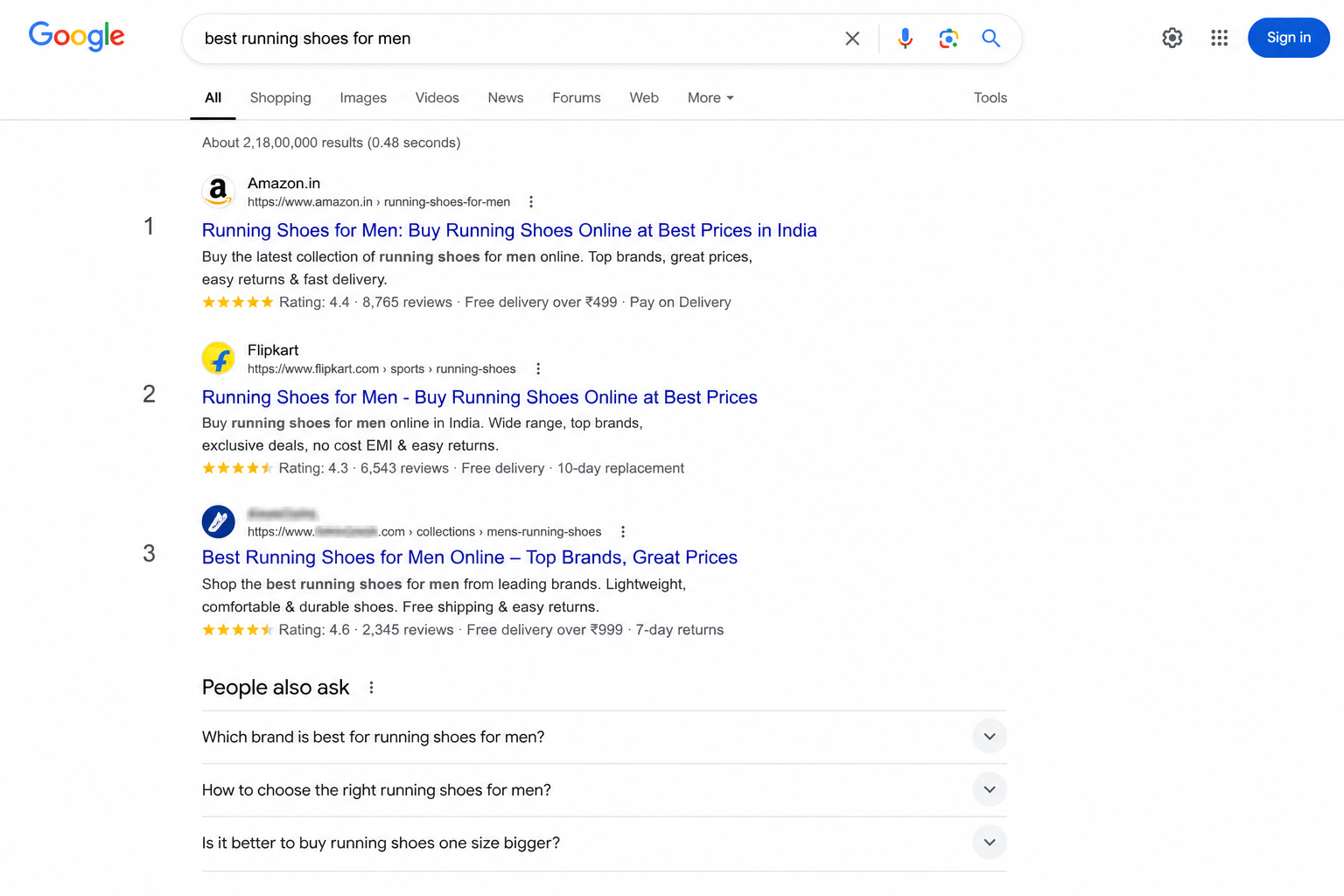Click the Google logo
This screenshot has width=1344, height=896.
tap(77, 37)
